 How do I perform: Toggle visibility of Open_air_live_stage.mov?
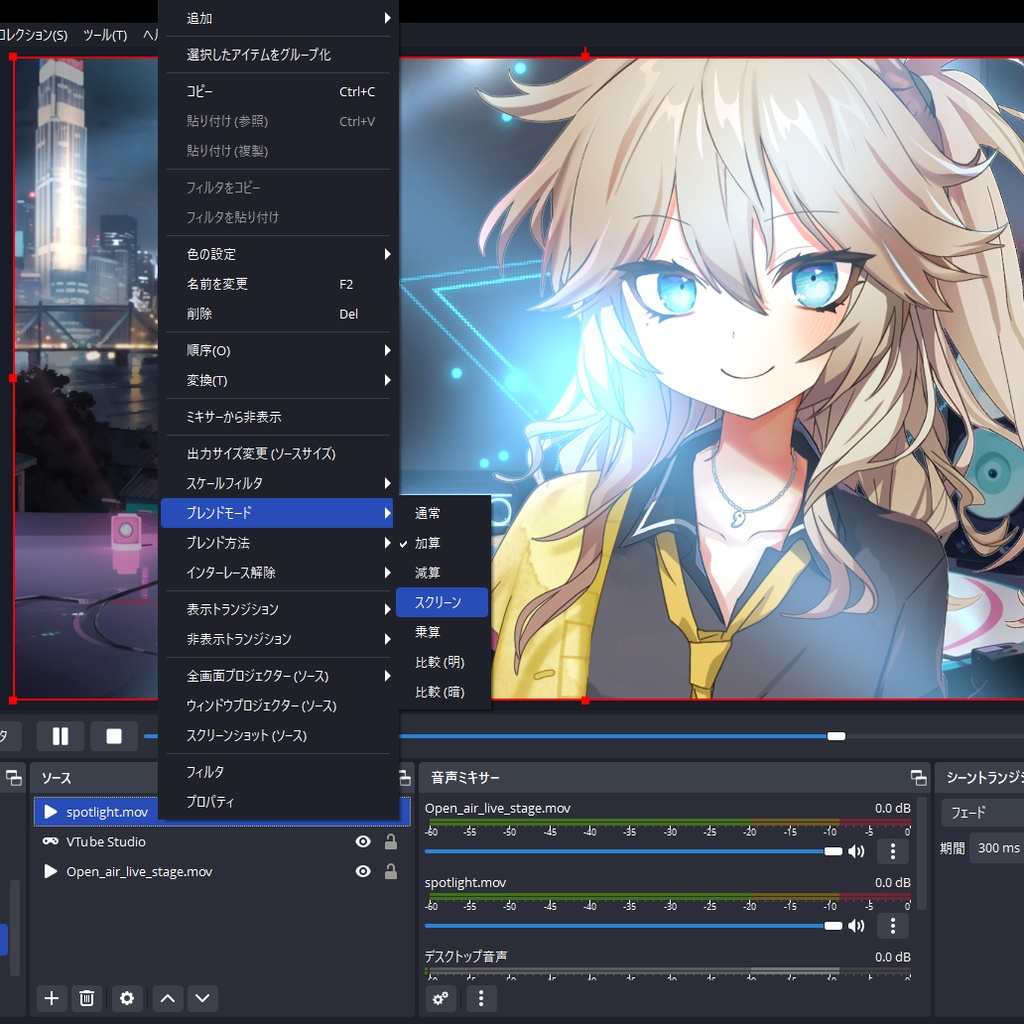[x=363, y=871]
